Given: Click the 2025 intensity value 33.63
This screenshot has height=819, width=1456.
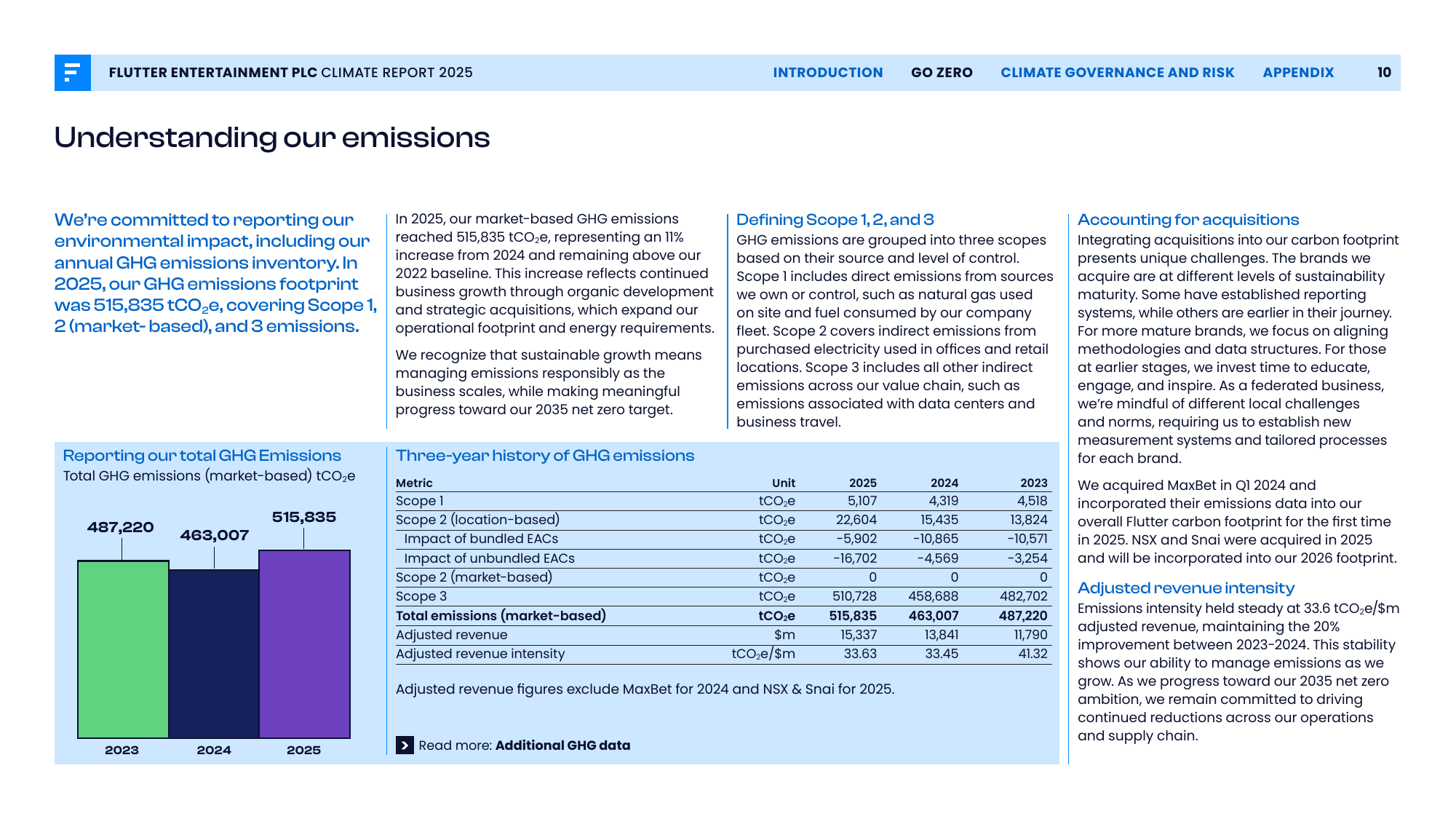Looking at the screenshot, I should pyautogui.click(x=860, y=654).
